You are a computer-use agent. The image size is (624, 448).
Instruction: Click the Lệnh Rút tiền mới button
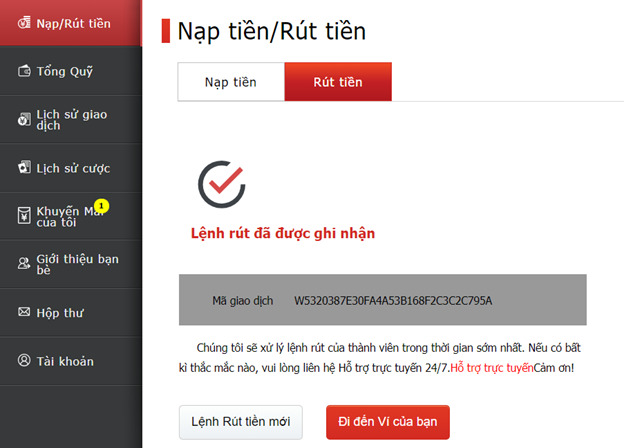click(x=241, y=422)
